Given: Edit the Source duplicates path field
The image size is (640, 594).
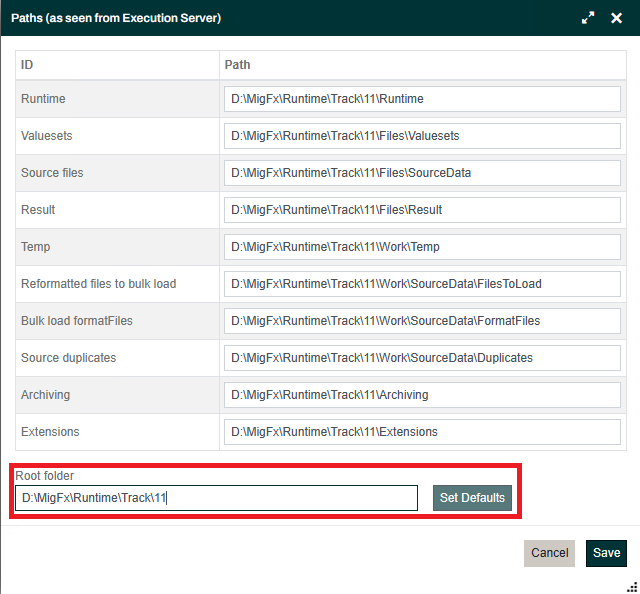Looking at the screenshot, I should point(422,358).
